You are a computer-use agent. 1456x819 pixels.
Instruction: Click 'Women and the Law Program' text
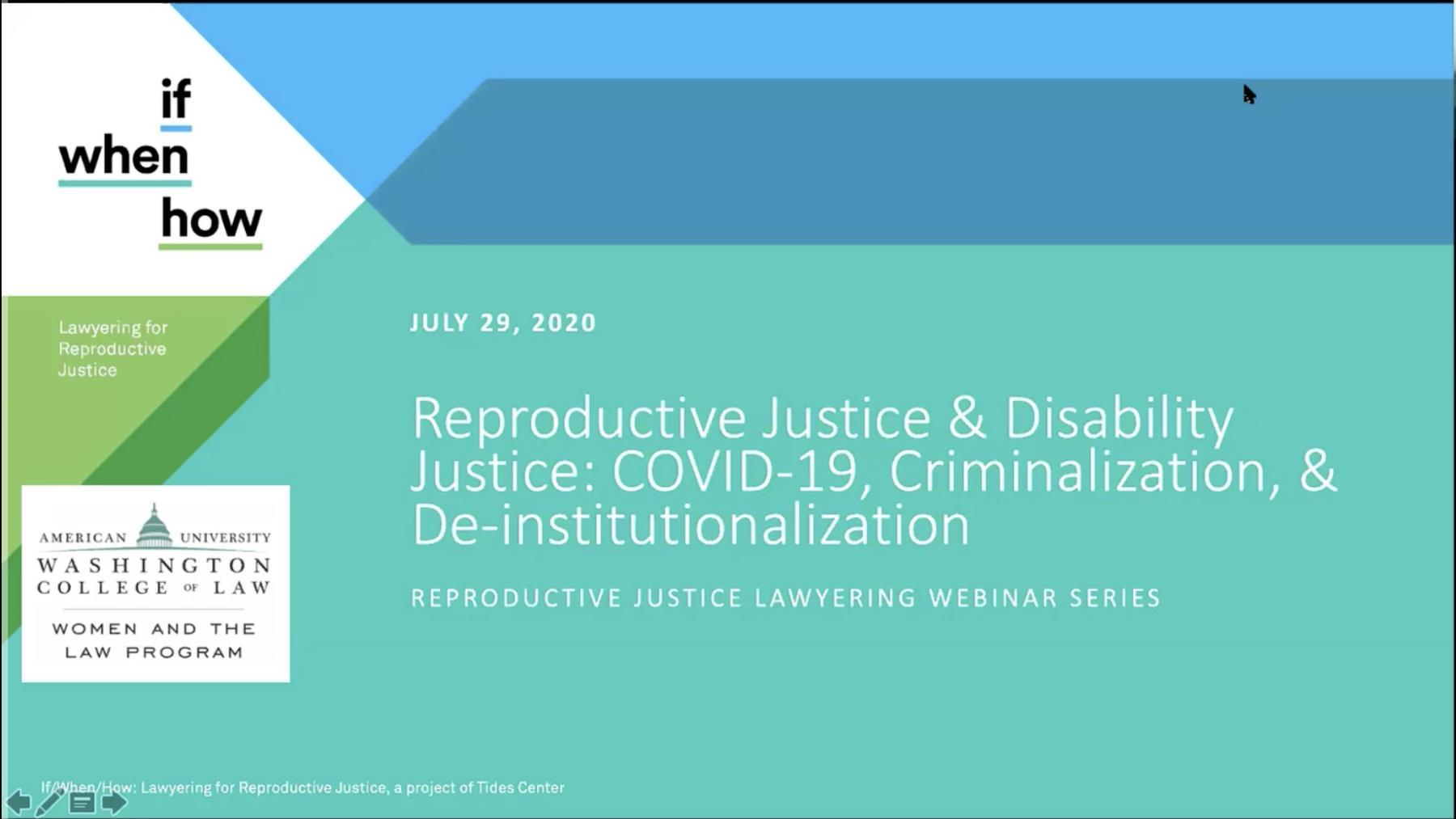[x=154, y=639]
